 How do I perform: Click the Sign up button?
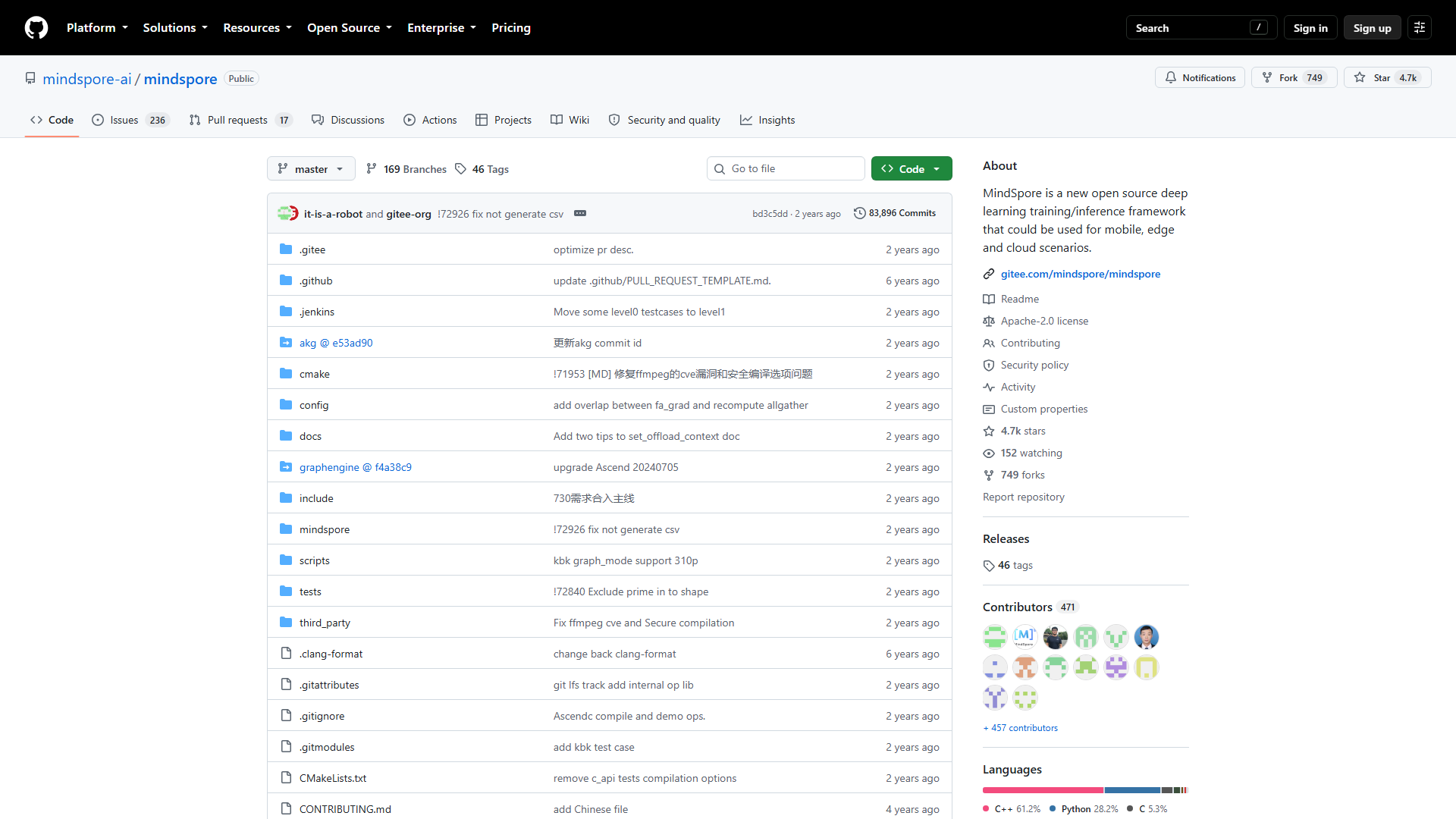pos(1372,28)
